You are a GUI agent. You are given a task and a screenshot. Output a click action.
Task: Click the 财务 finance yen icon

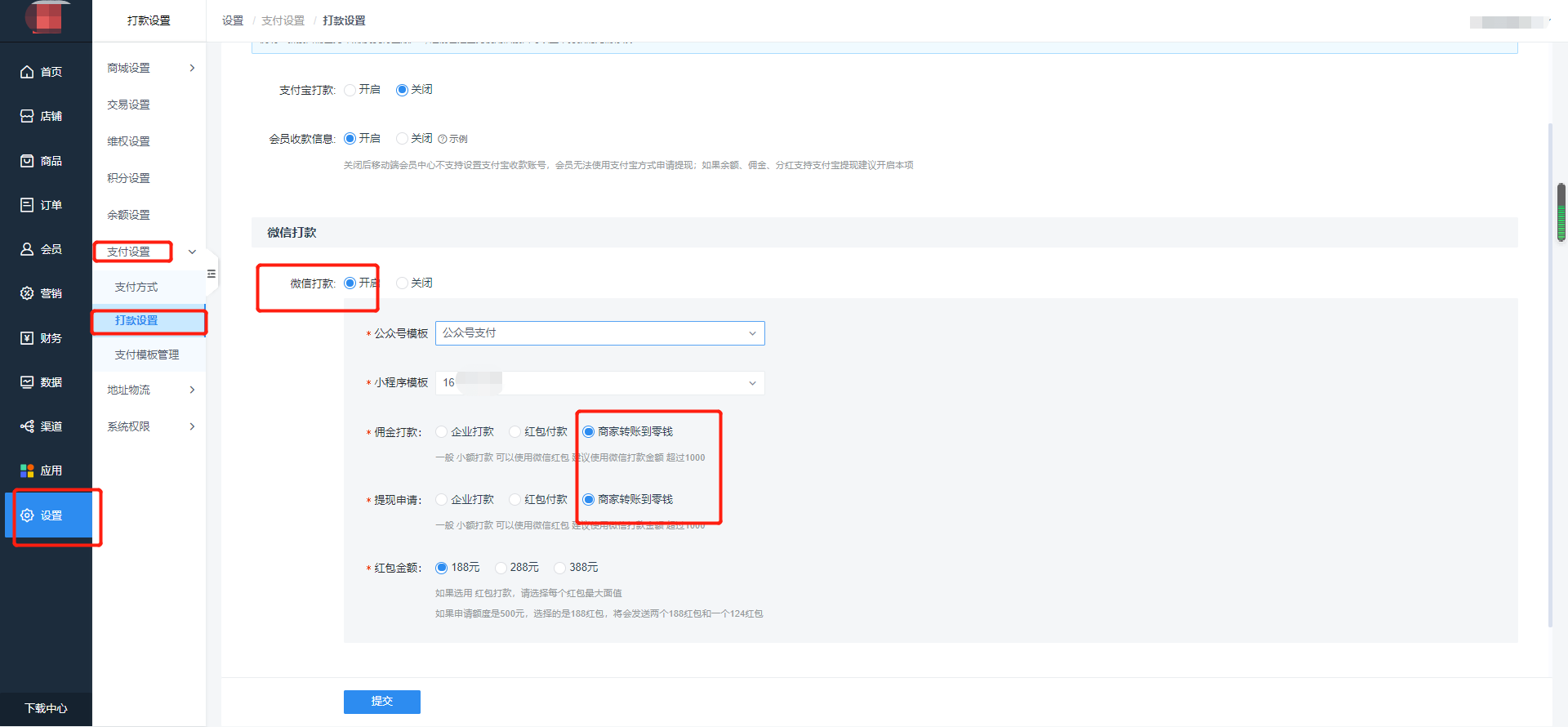coord(27,338)
